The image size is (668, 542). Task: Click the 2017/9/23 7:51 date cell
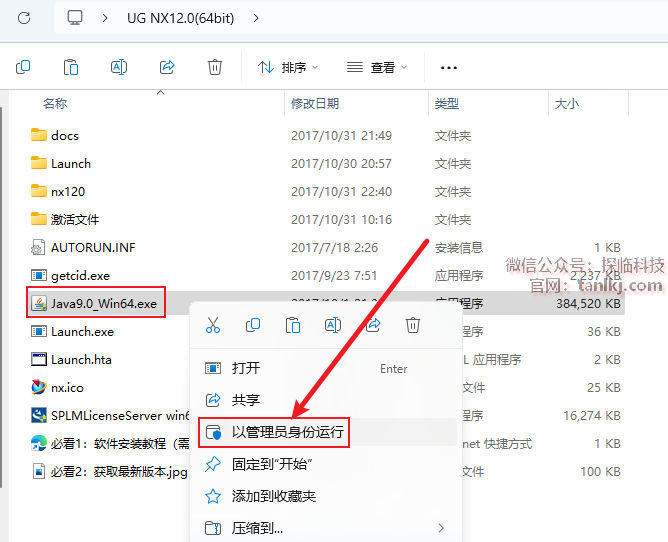[334, 276]
